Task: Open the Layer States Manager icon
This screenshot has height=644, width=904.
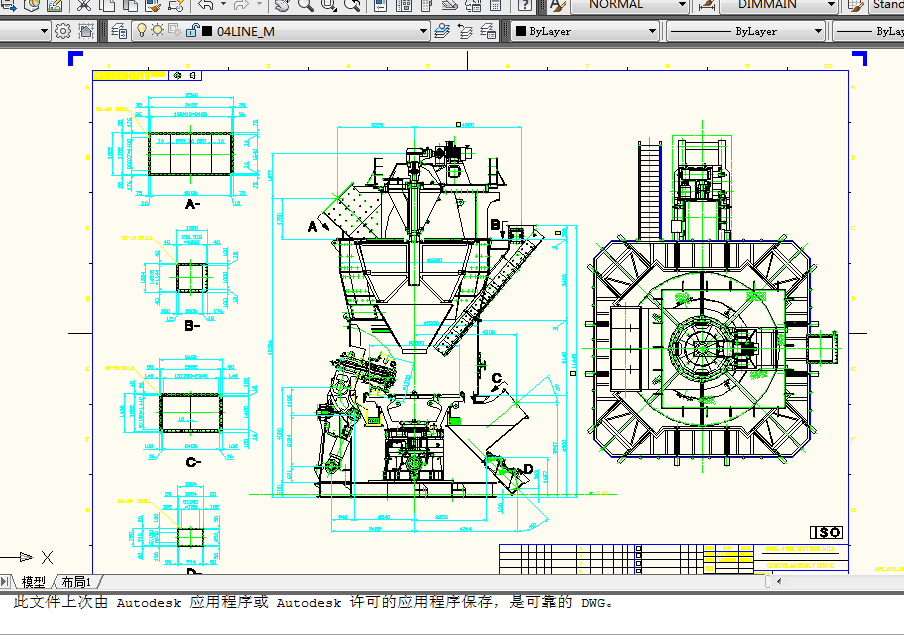Action: [x=488, y=31]
